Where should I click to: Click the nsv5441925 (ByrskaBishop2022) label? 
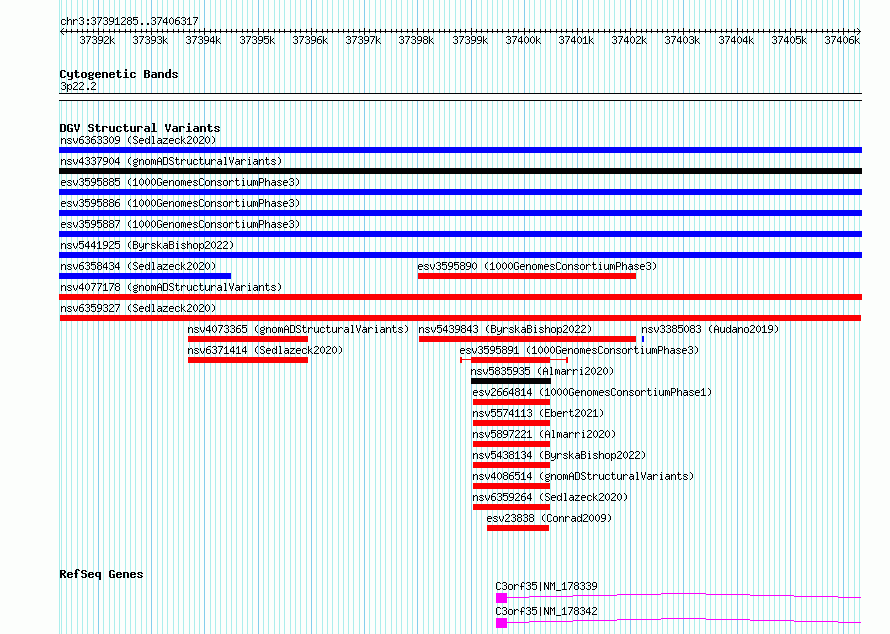click(x=147, y=245)
